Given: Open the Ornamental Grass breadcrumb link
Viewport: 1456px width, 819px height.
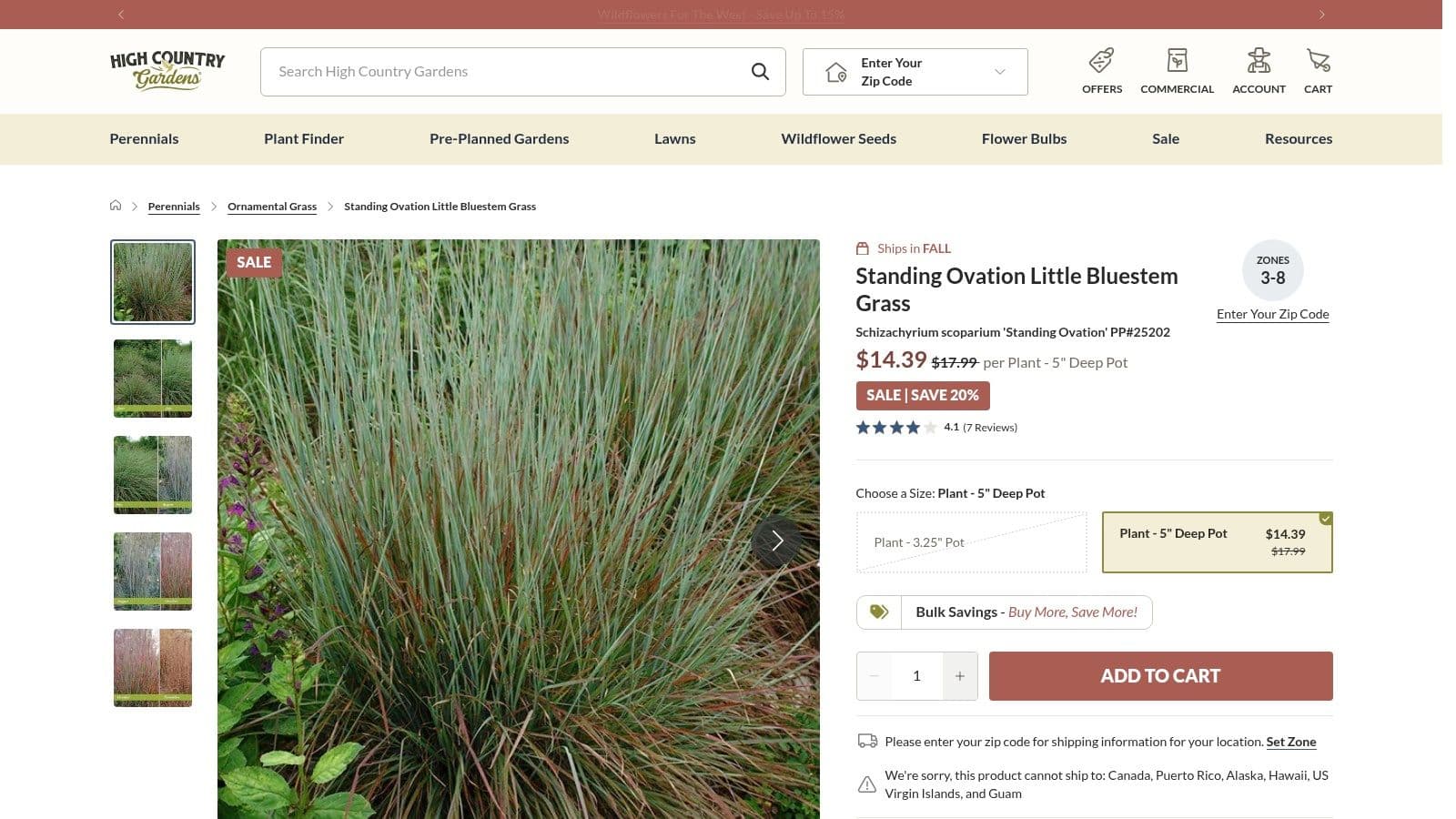Looking at the screenshot, I should pyautogui.click(x=272, y=207).
